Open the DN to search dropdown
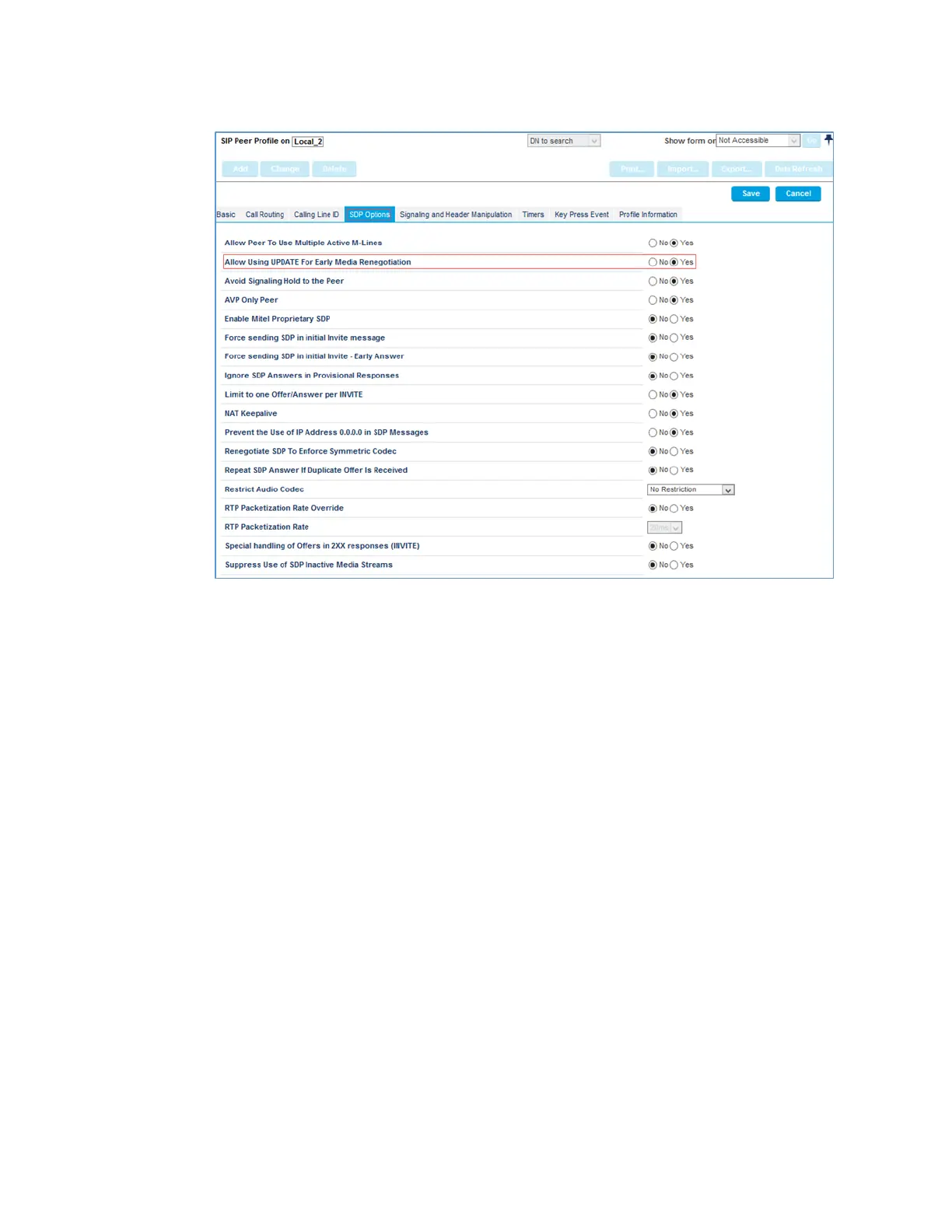 pos(564,141)
